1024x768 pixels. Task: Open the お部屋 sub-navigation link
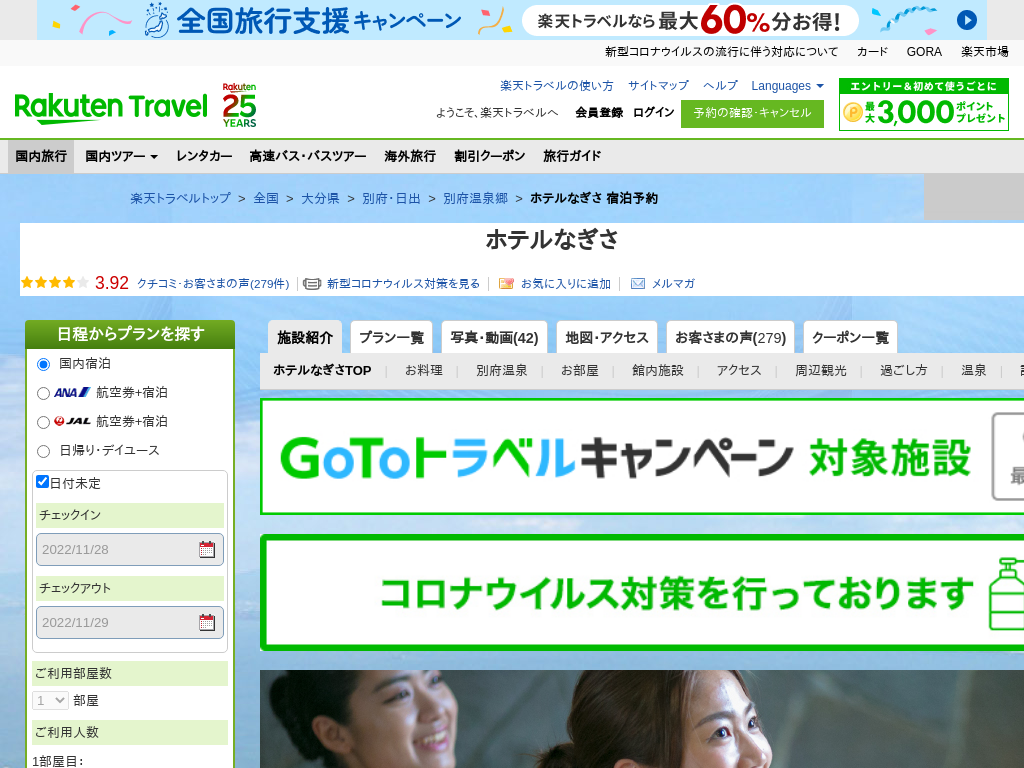tap(580, 370)
